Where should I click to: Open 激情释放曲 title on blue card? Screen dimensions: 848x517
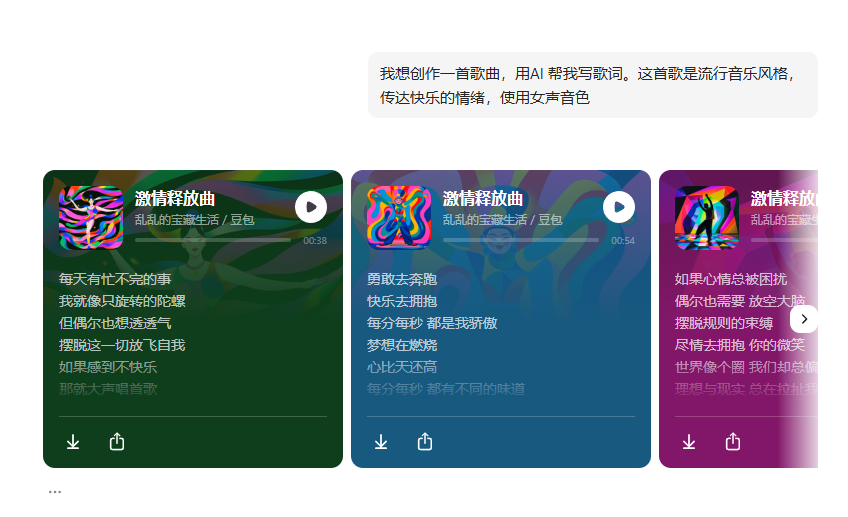point(483,198)
